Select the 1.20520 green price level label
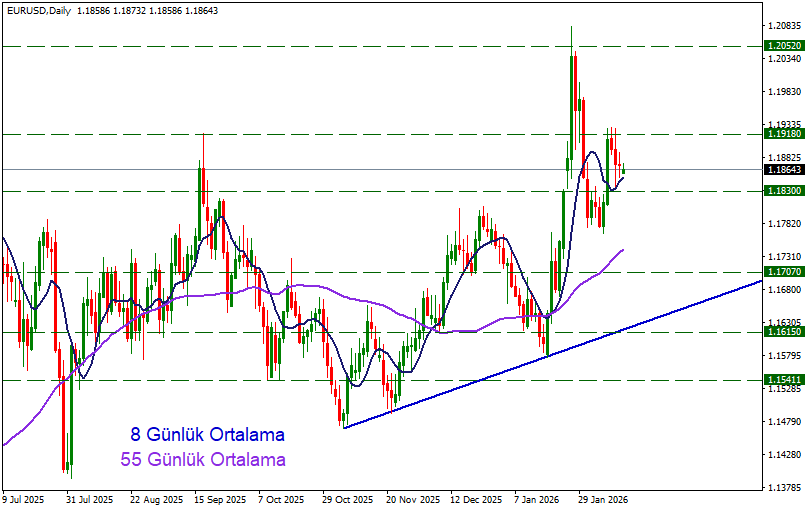The width and height of the screenshot is (808, 511). (x=782, y=46)
